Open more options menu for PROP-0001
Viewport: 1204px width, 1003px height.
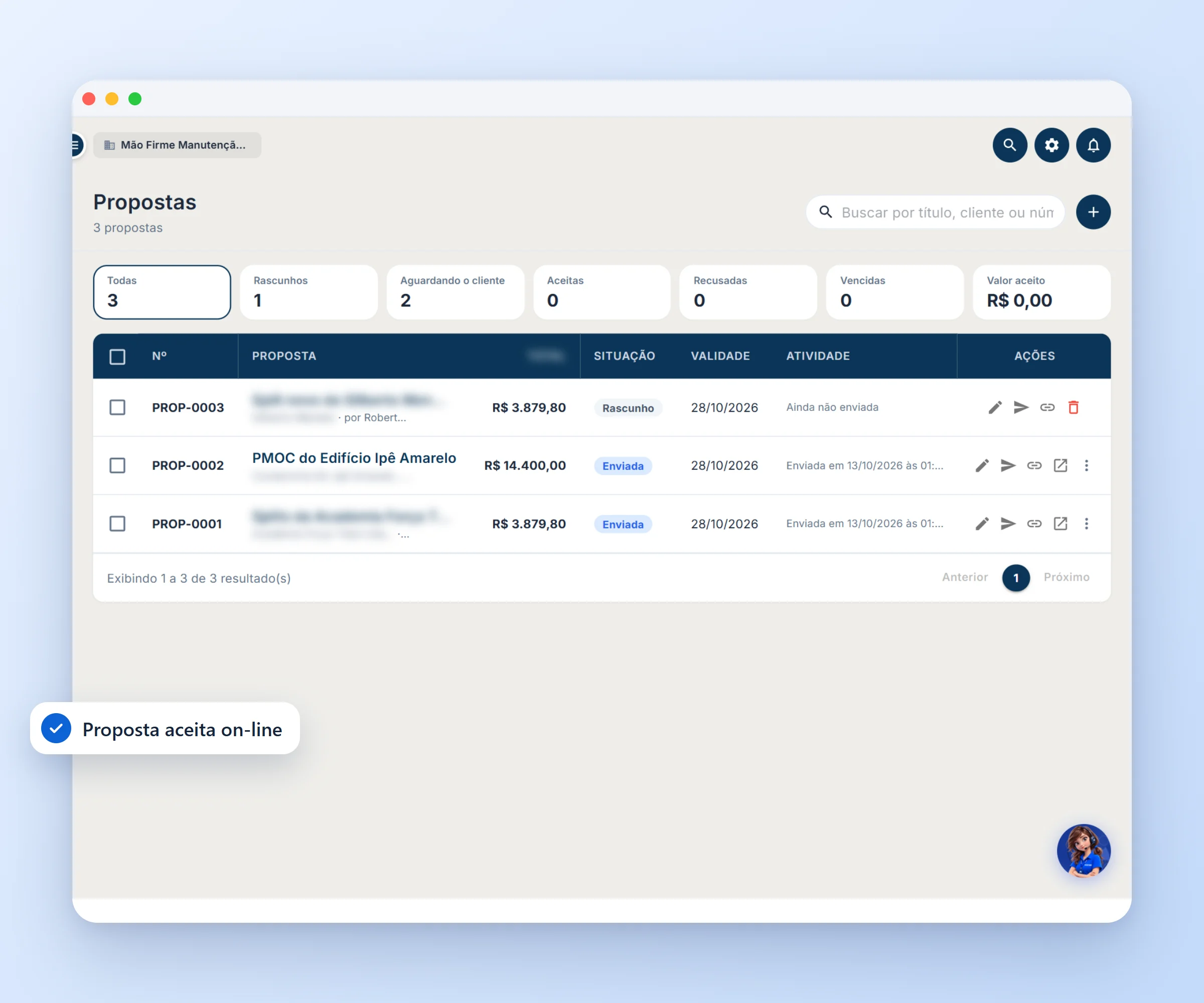click(x=1087, y=524)
